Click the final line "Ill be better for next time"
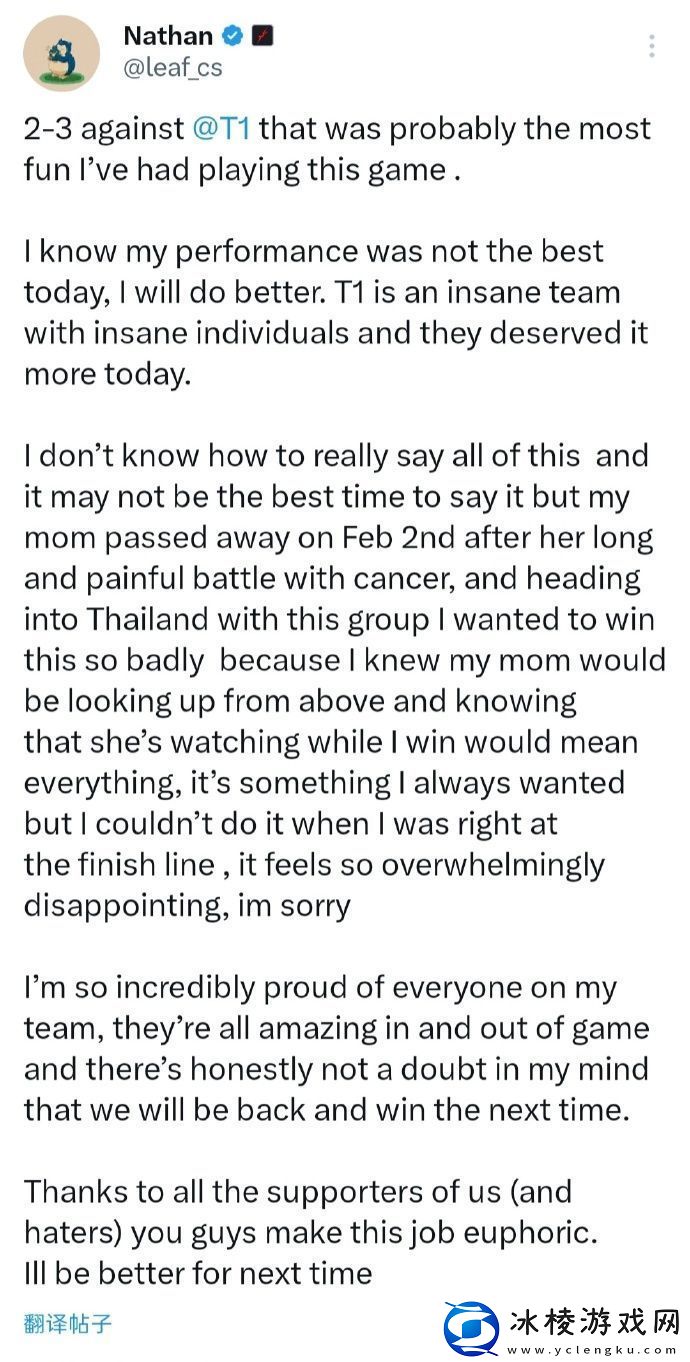This screenshot has height=1362, width=690. click(x=198, y=1273)
